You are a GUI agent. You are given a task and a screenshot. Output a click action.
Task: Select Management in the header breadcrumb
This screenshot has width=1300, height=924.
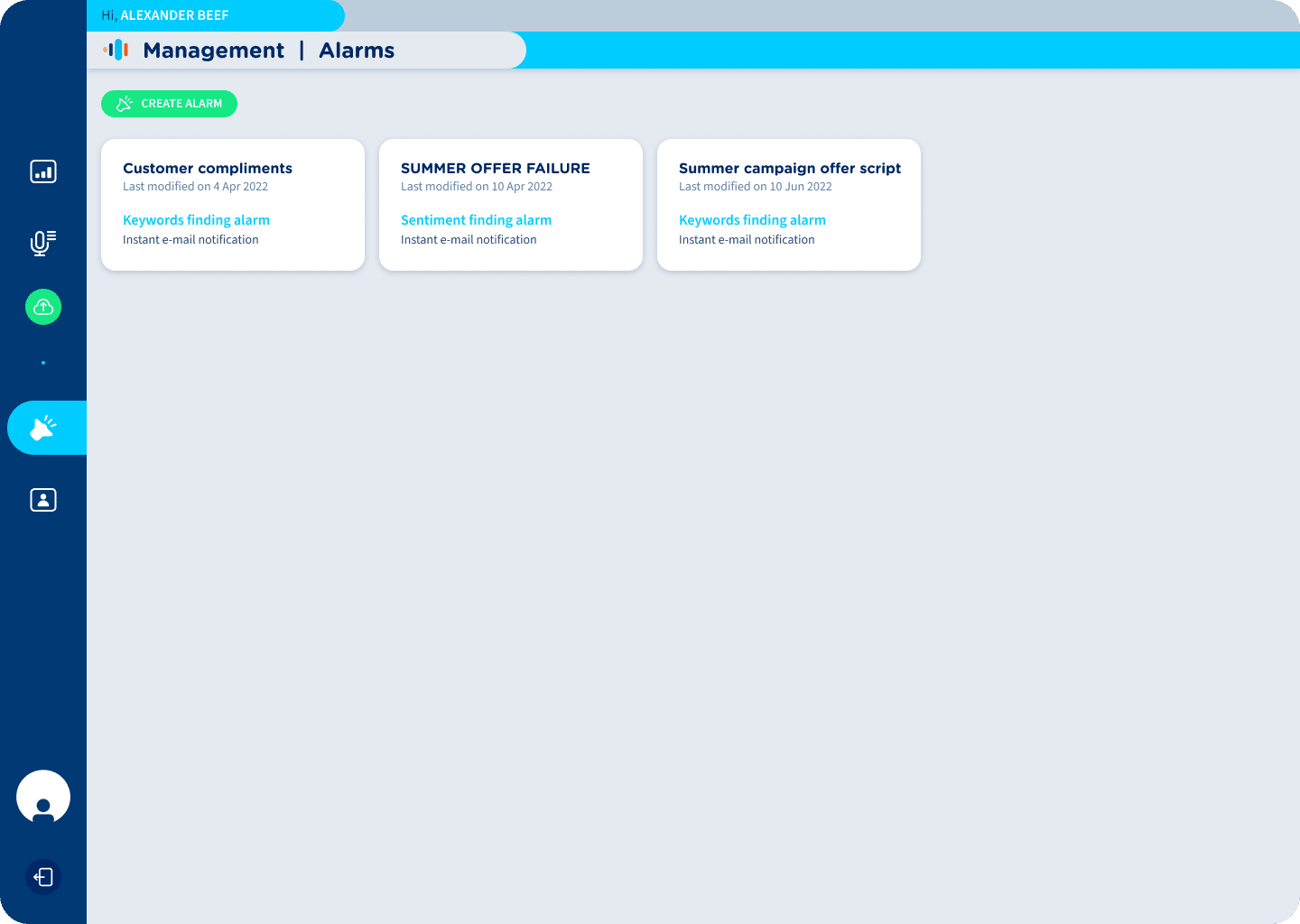[213, 51]
